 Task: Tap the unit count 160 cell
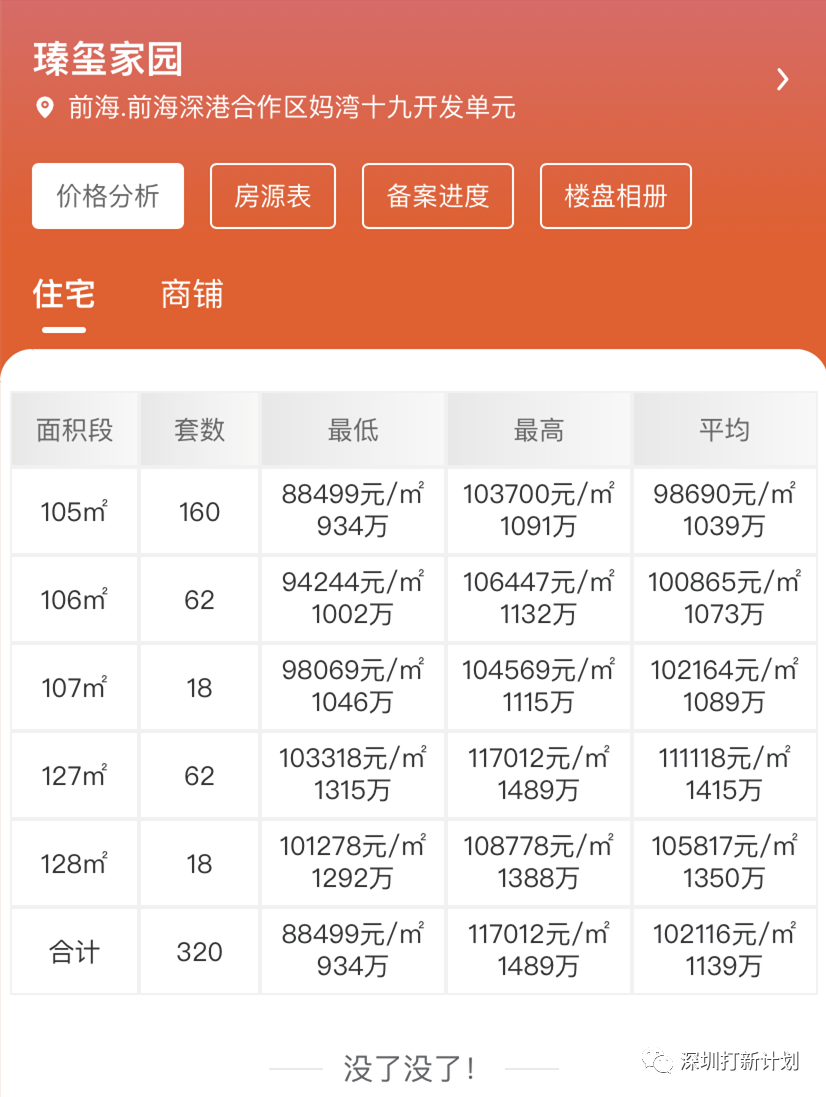[199, 511]
